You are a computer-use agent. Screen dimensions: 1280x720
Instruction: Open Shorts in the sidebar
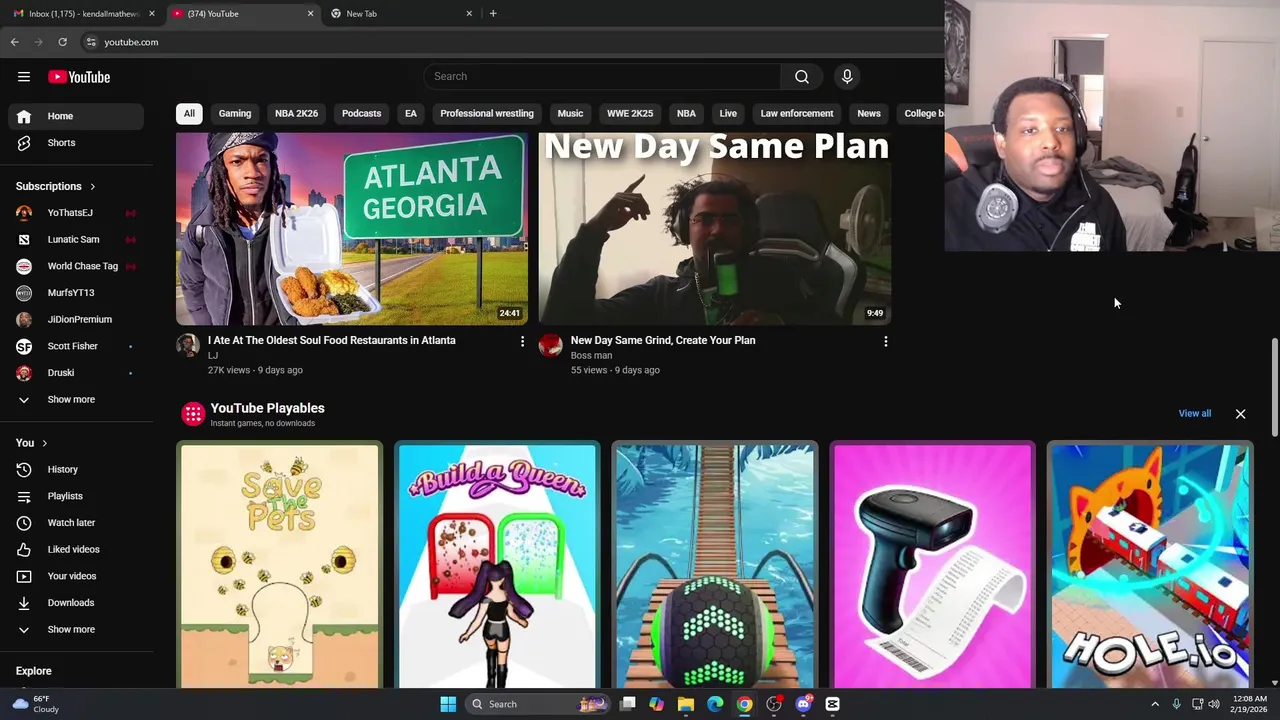(x=76, y=143)
